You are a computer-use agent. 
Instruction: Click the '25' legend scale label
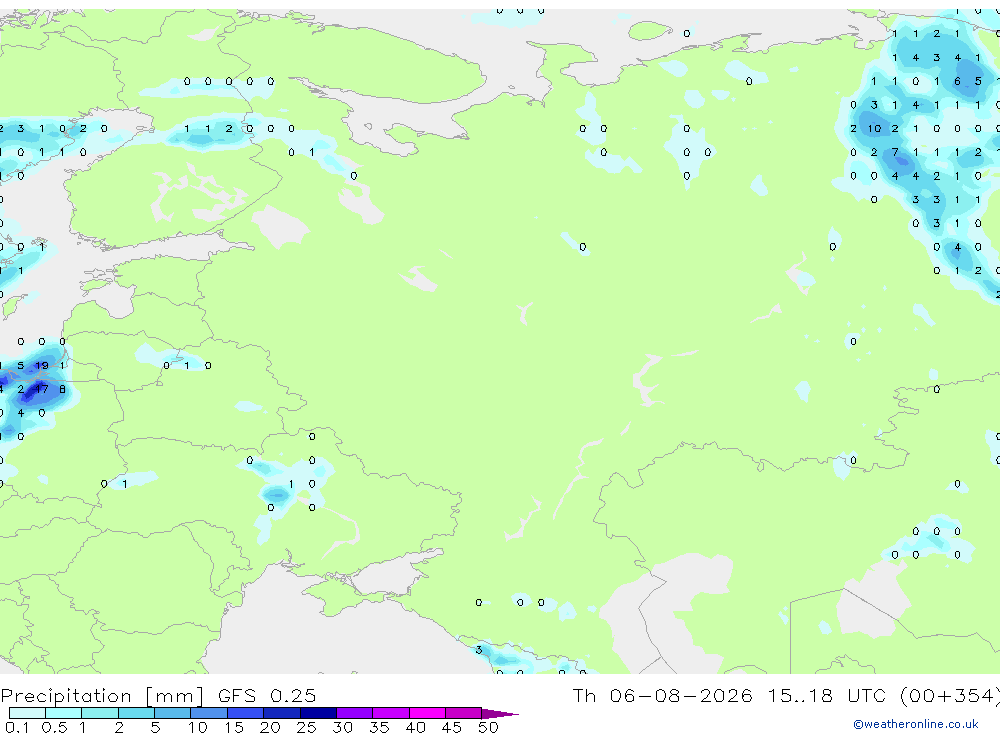pos(306,727)
